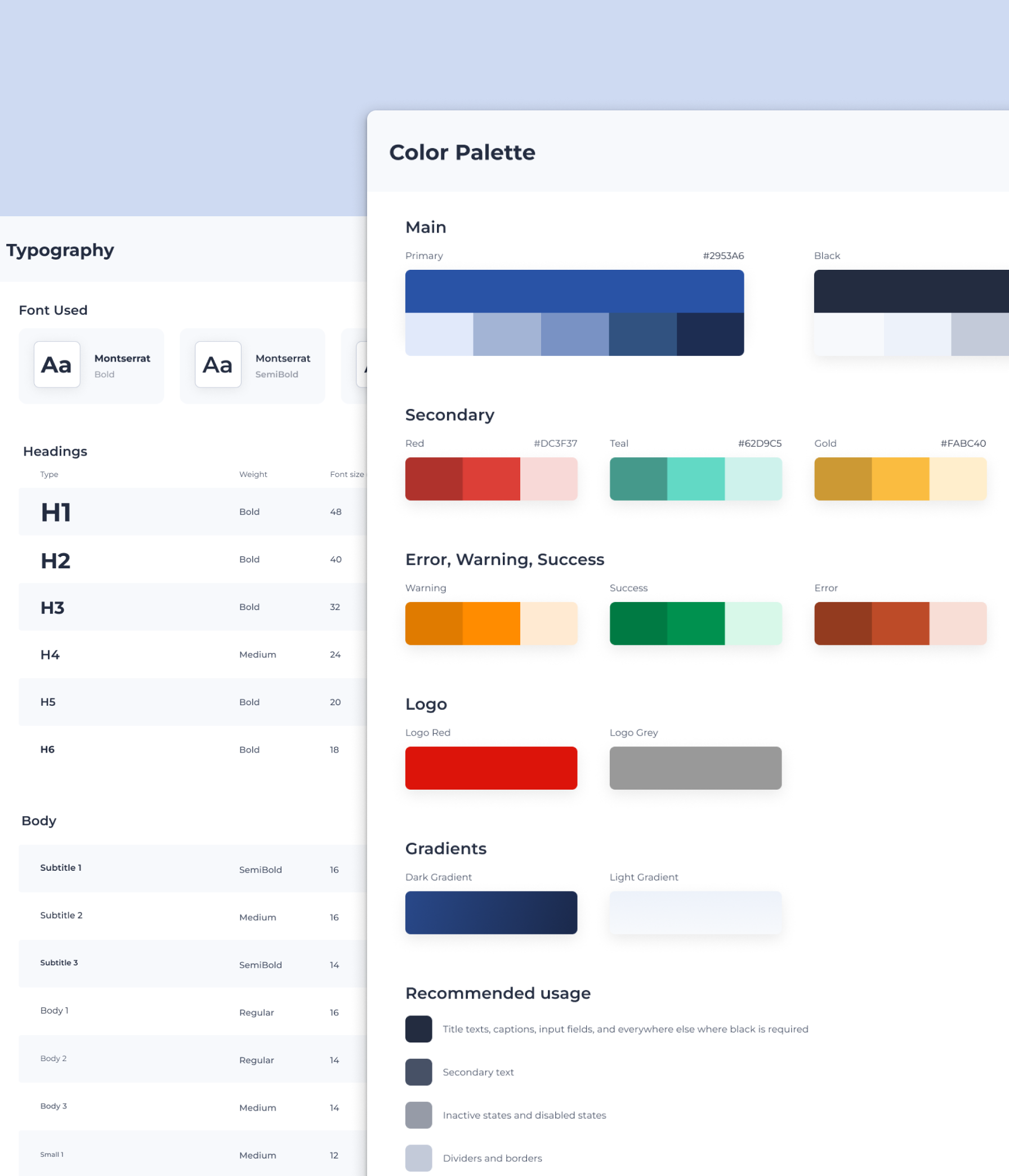Select the dividers and borders usage swatch
The width and height of the screenshot is (1009, 1176).
click(418, 1158)
